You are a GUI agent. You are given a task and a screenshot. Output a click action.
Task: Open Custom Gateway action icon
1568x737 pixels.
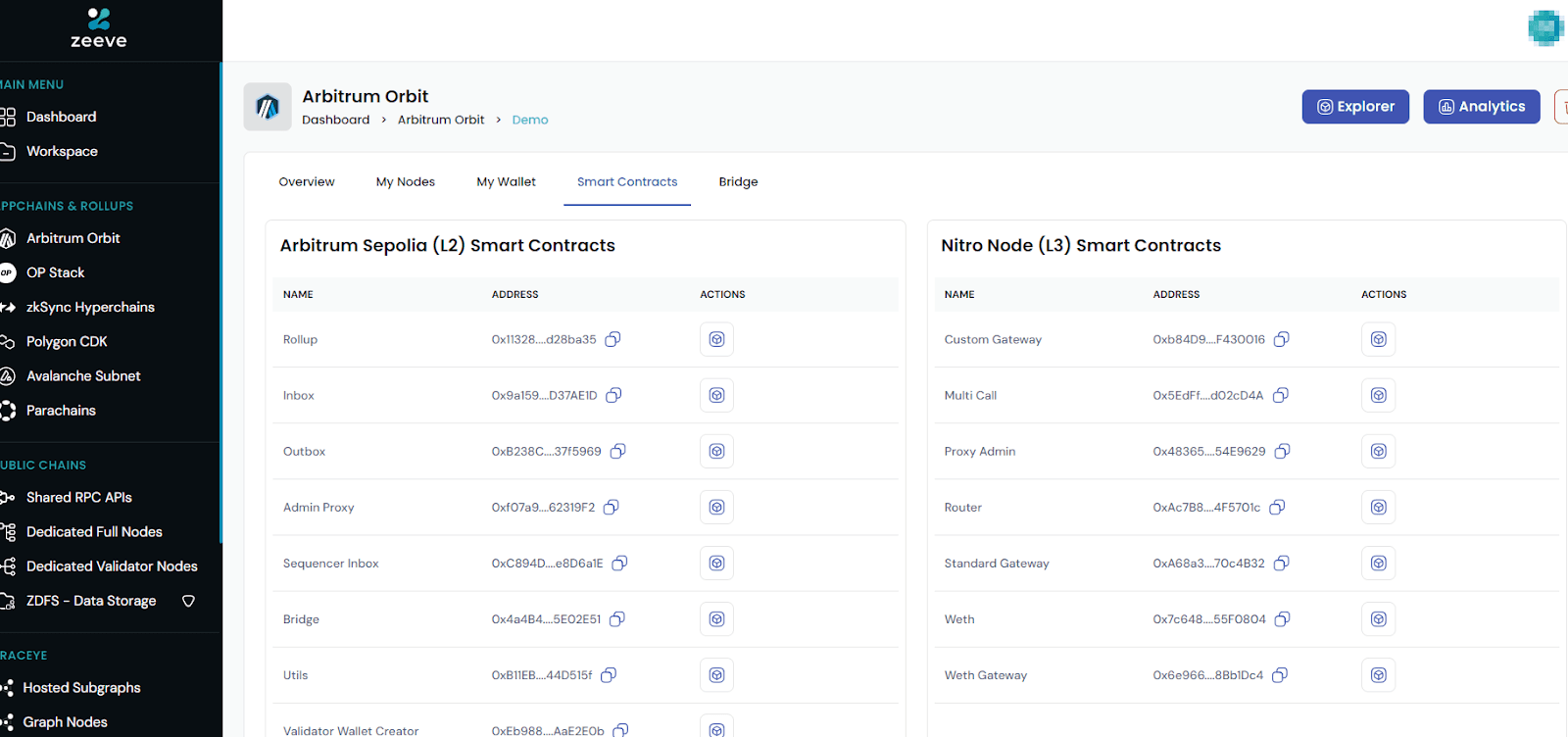[1379, 339]
